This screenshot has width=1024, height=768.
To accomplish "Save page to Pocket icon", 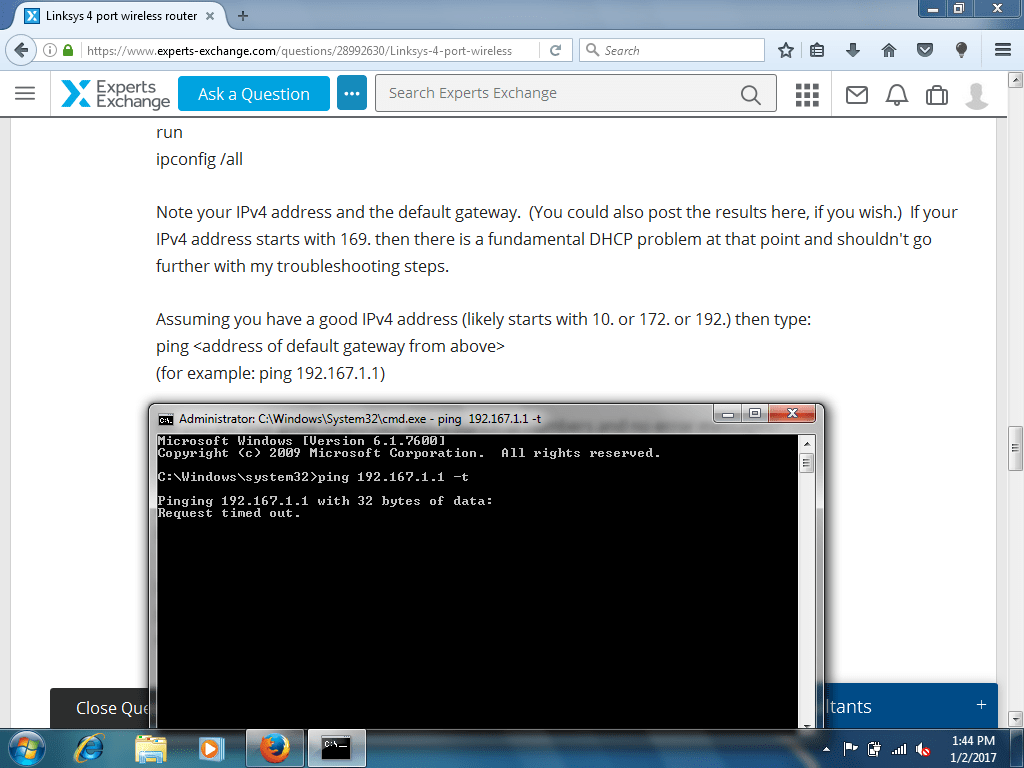I will click(925, 50).
